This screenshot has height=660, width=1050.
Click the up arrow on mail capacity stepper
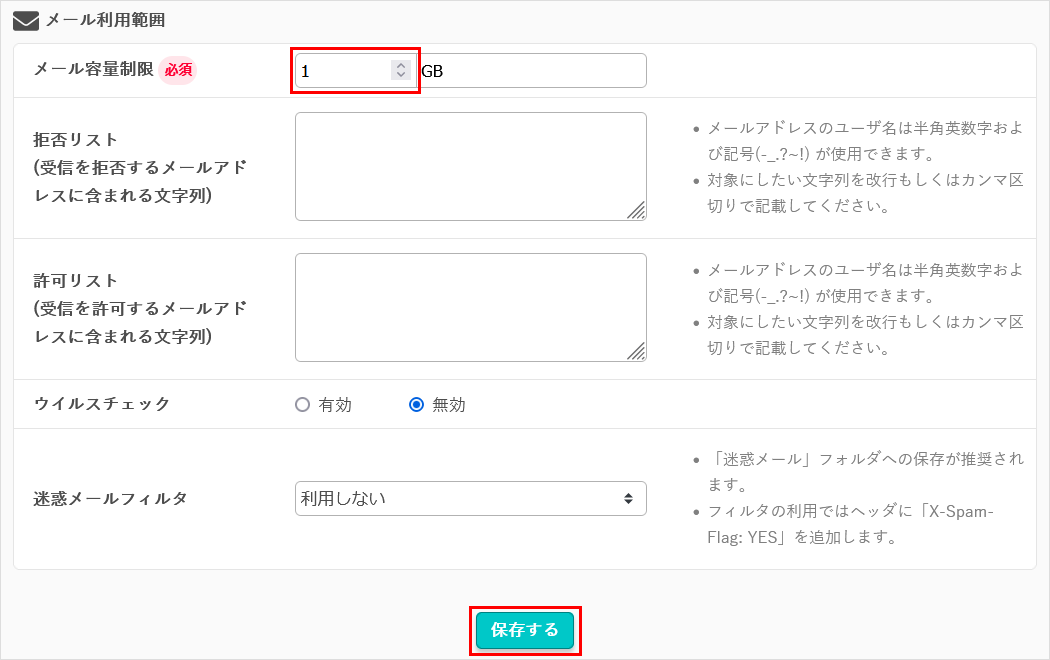click(x=401, y=65)
